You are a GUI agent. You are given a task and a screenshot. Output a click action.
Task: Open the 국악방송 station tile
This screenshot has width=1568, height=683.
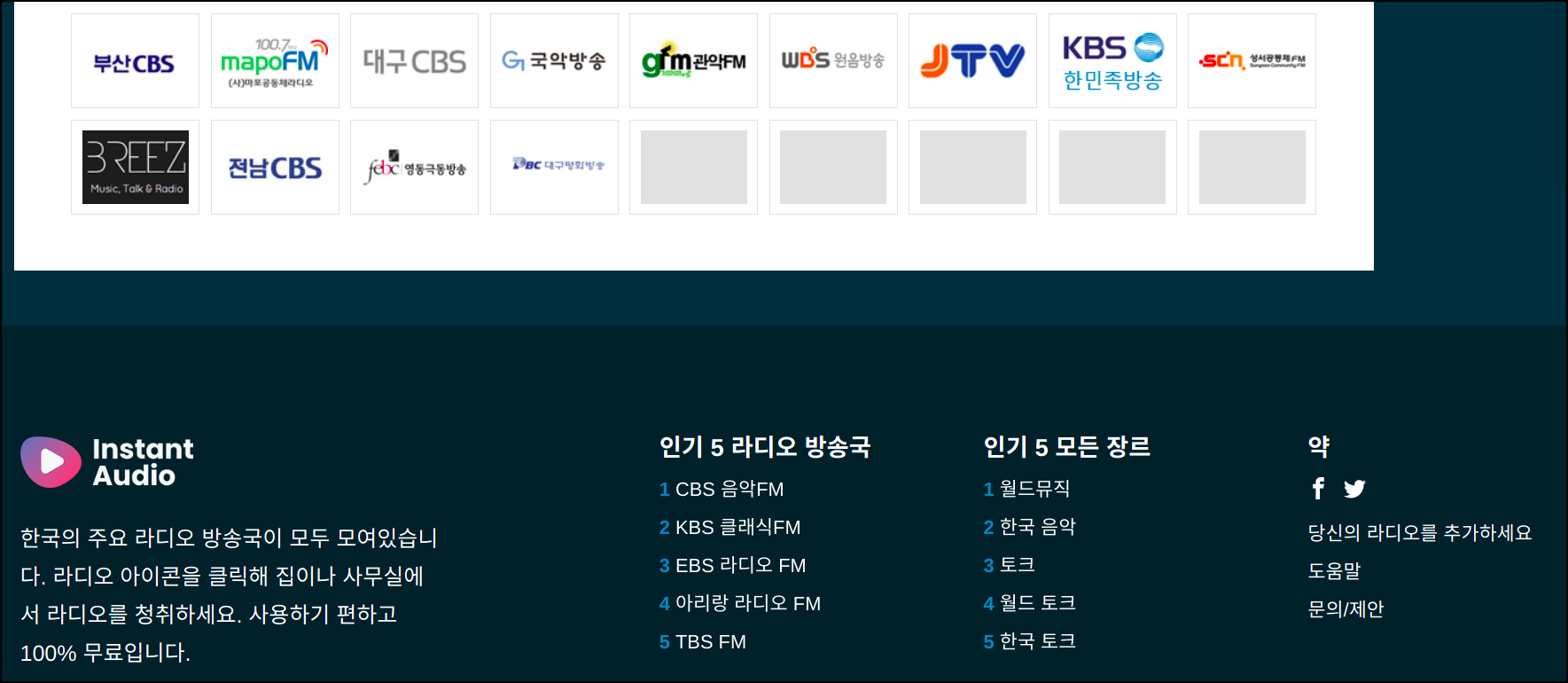tap(554, 60)
